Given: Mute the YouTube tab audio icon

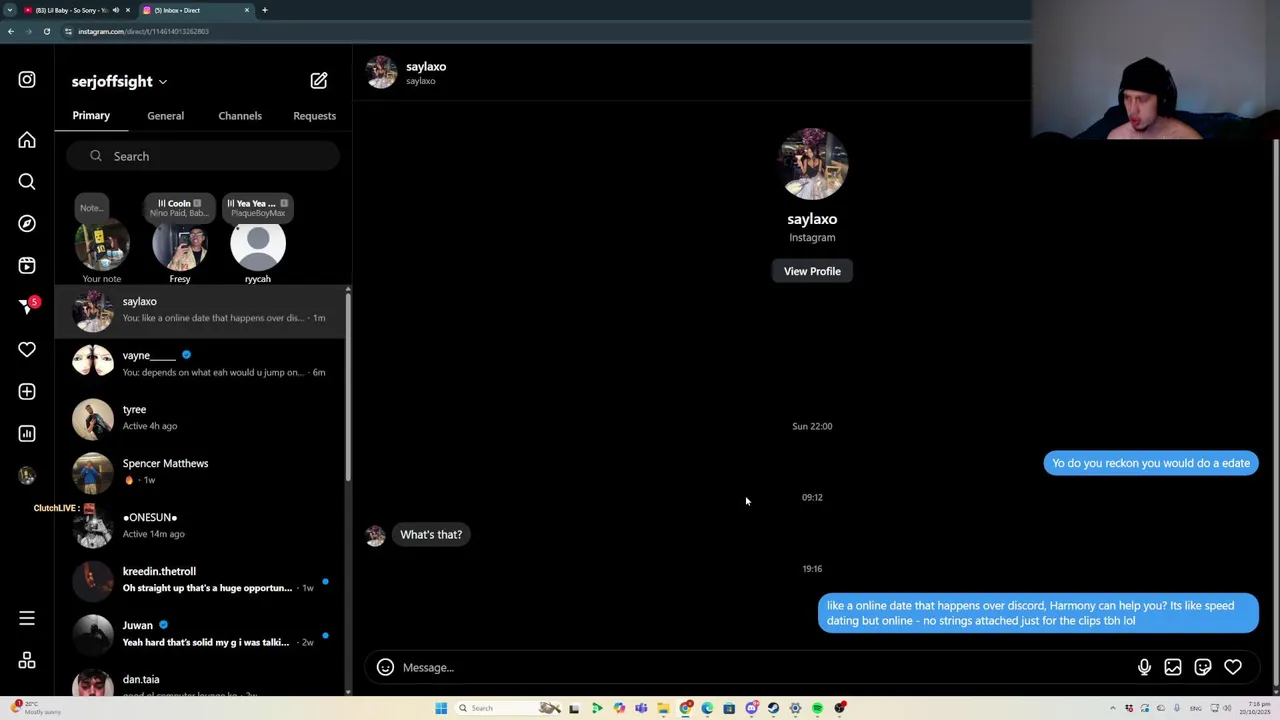Looking at the screenshot, I should point(115,10).
